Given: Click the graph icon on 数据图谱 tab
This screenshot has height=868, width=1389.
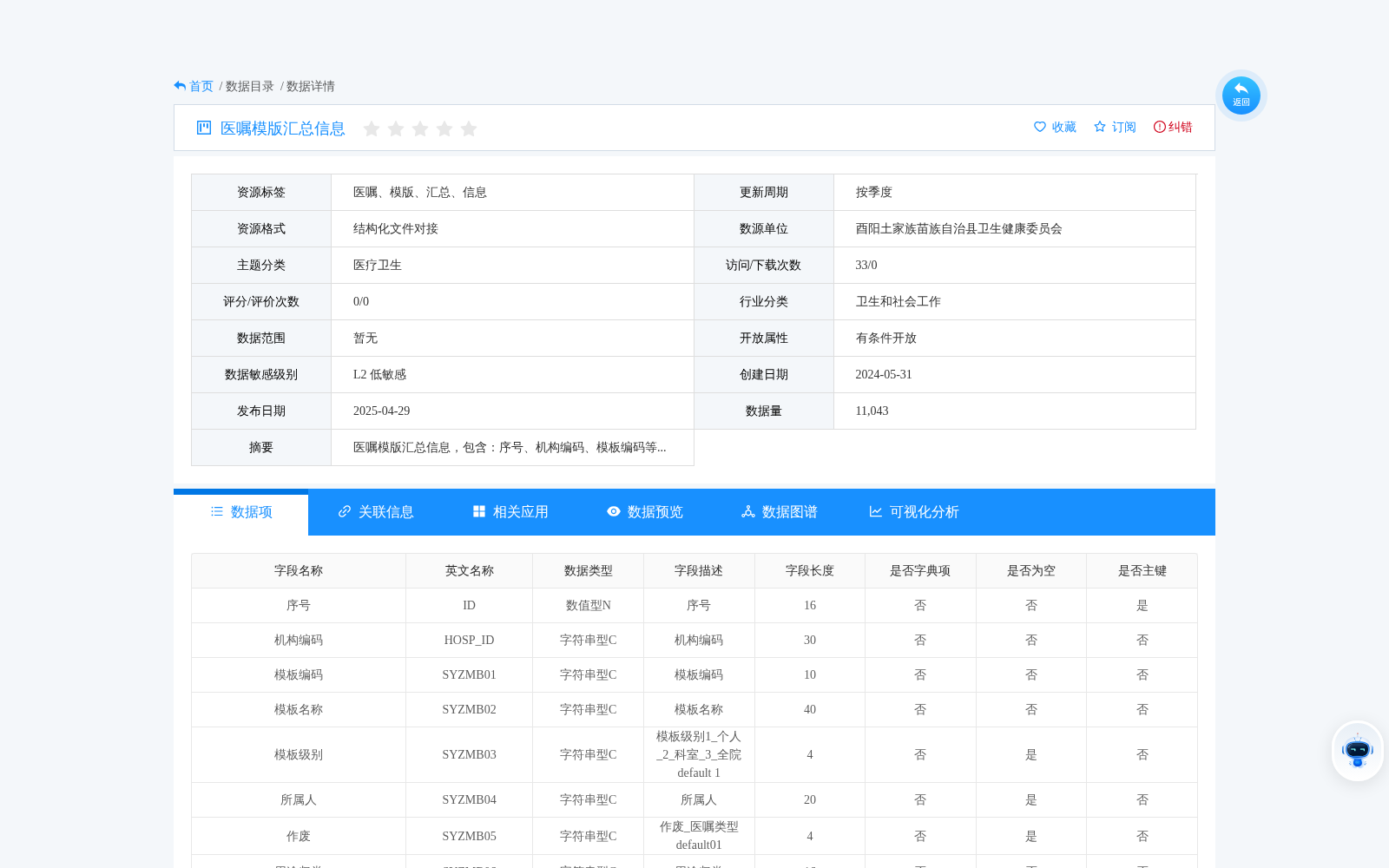Looking at the screenshot, I should tap(748, 511).
